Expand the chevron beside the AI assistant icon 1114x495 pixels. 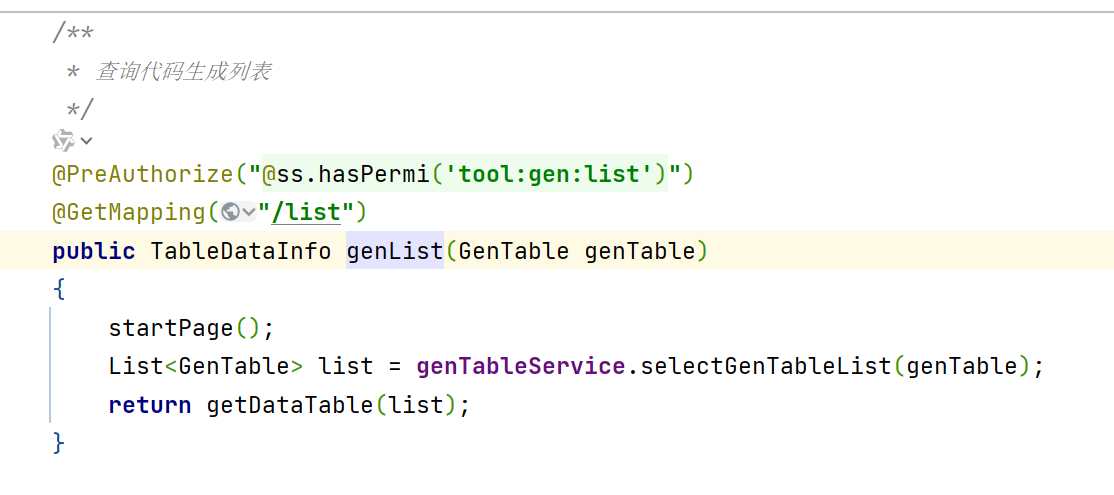coord(87,141)
